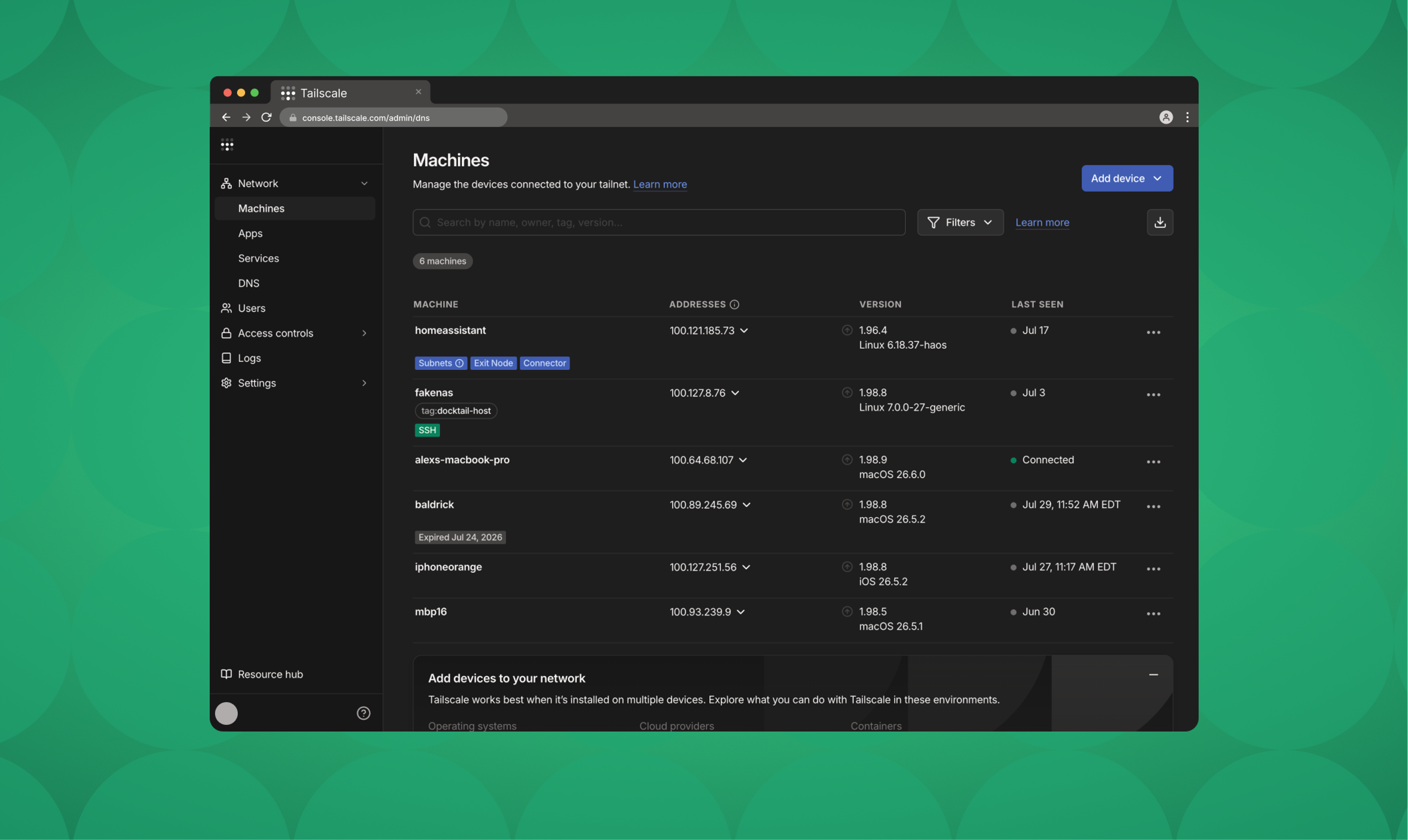This screenshot has height=840, width=1408.
Task: Open the Add device dropdown
Action: [x=1127, y=178]
